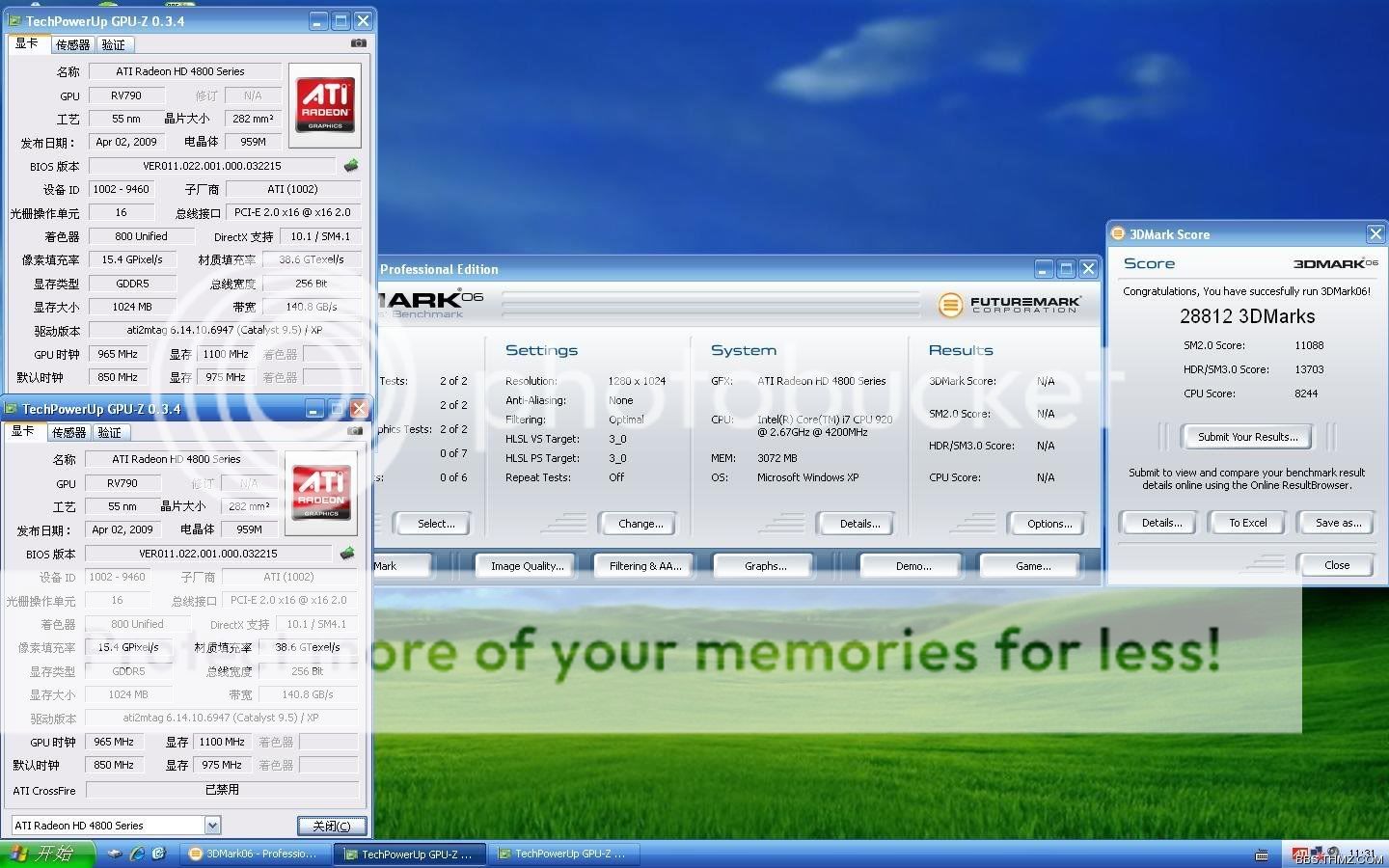Image resolution: width=1389 pixels, height=868 pixels.
Task: Click Submit Your Results... button
Action: 1247,437
